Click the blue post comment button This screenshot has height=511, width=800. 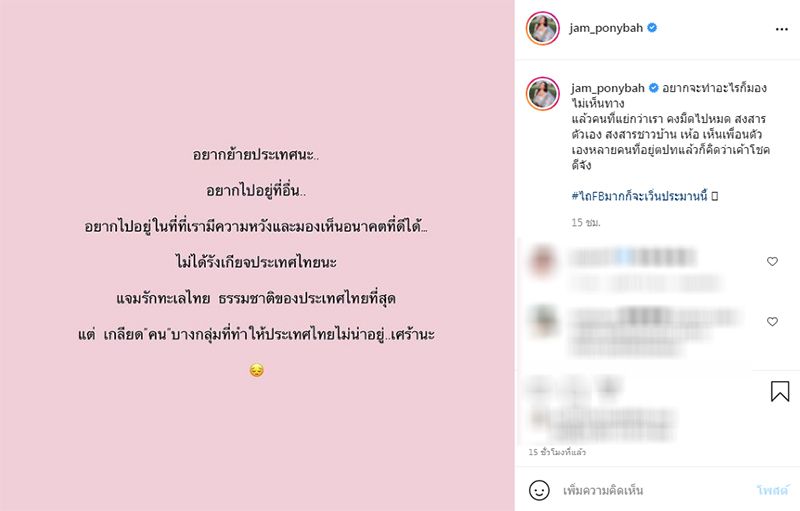click(772, 490)
